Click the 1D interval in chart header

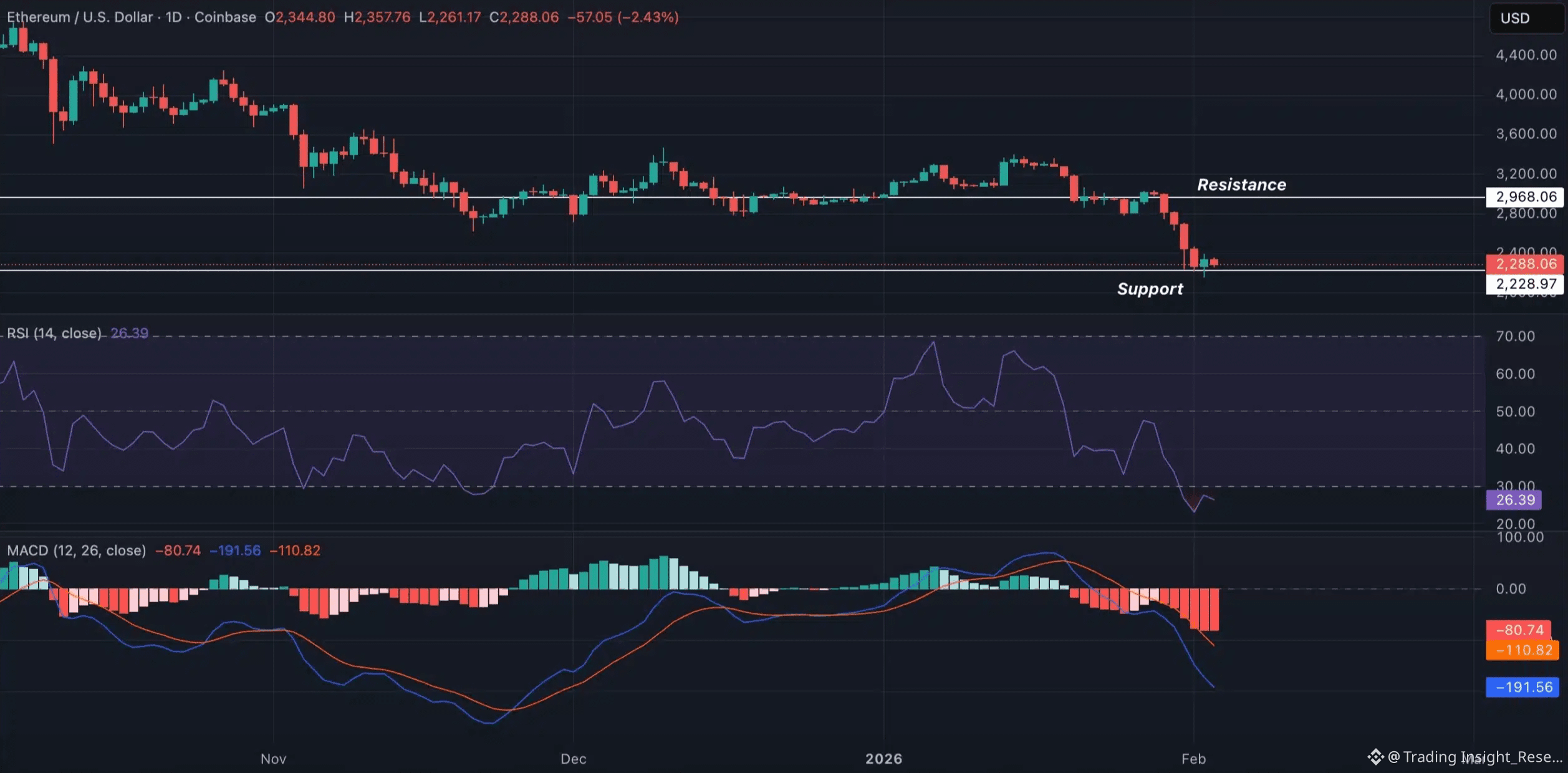tap(173, 17)
